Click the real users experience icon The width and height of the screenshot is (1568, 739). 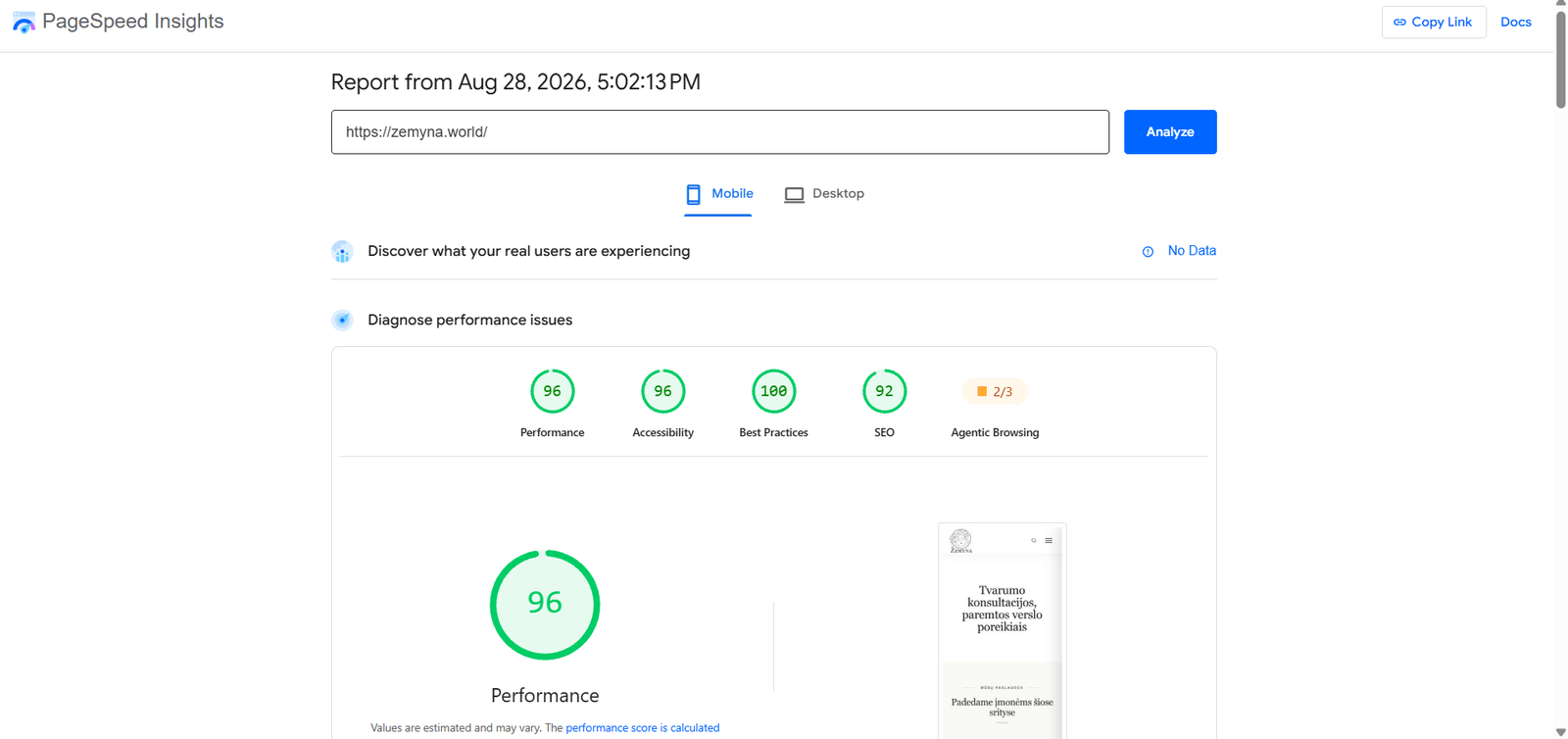342,252
